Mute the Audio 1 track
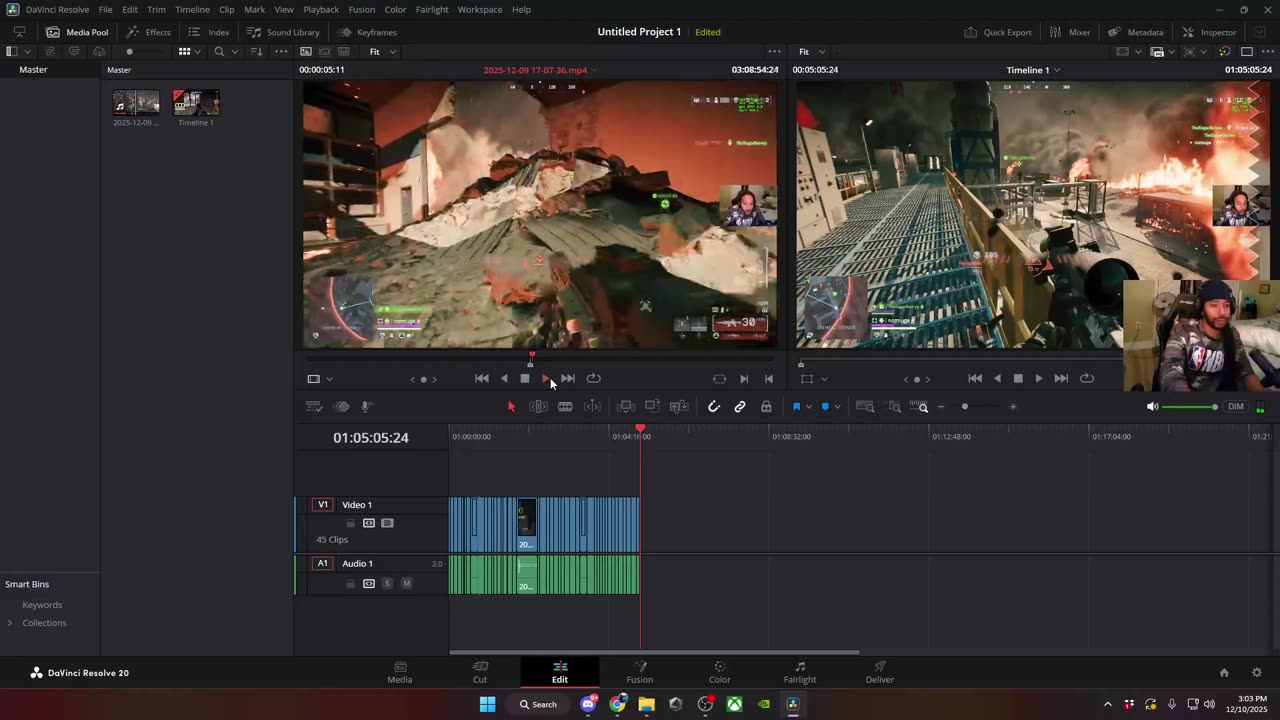 406,584
